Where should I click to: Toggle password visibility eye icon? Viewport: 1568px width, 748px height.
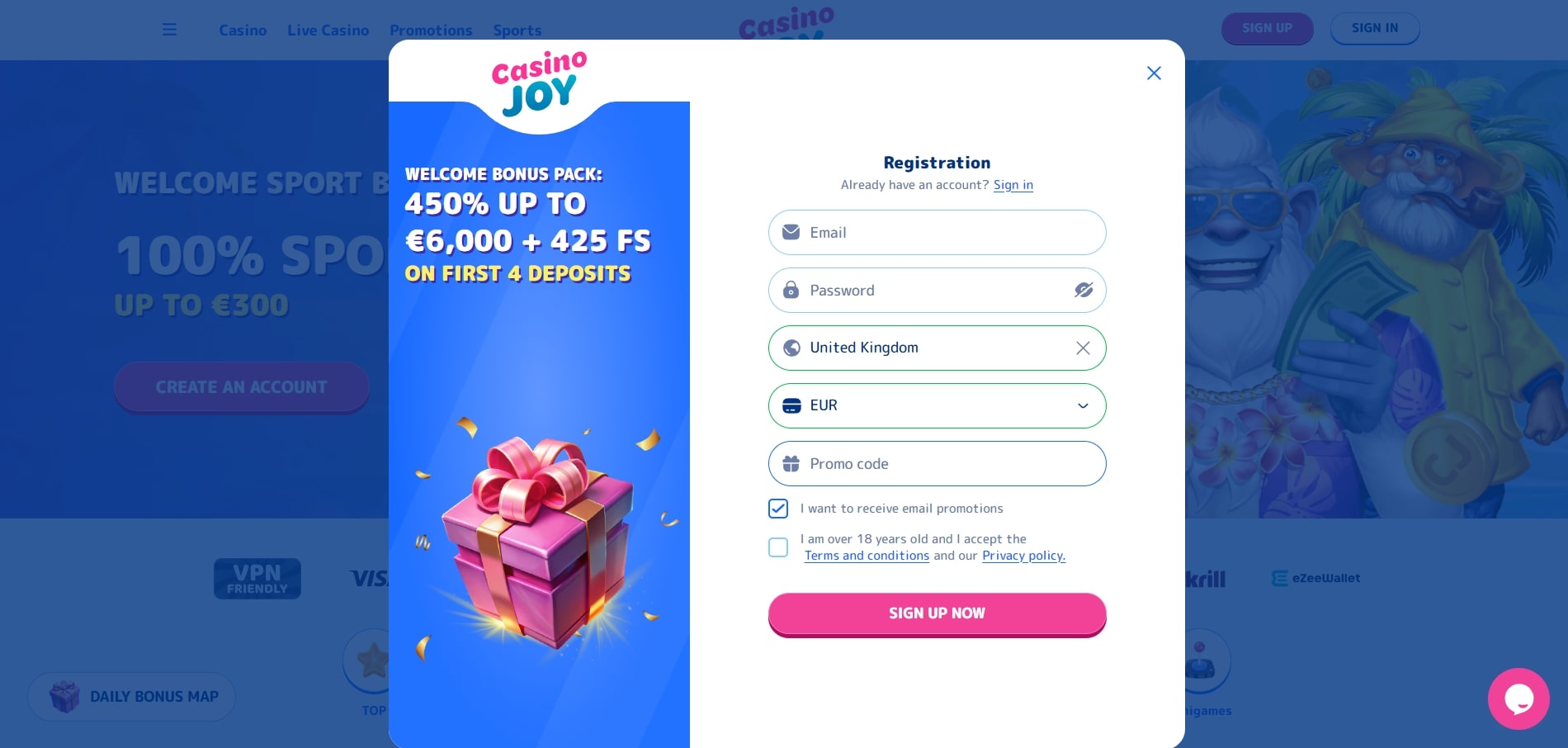1083,291
